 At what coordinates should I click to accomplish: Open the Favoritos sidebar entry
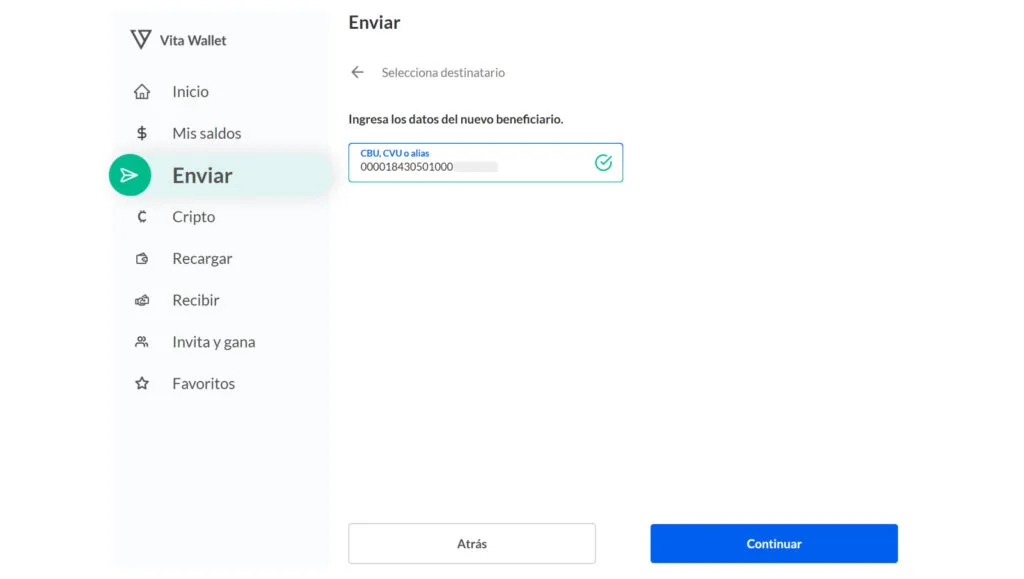click(x=203, y=383)
